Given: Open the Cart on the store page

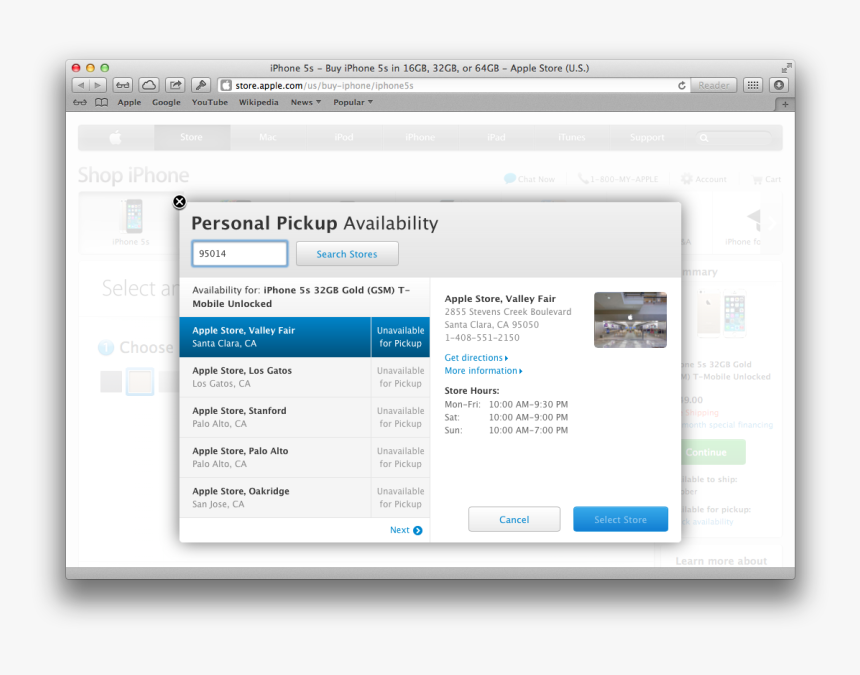Looking at the screenshot, I should (766, 179).
